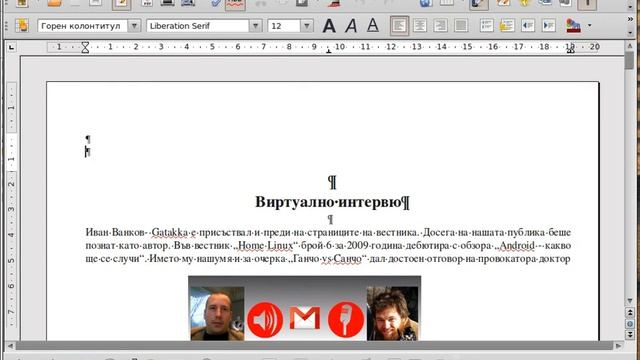Open the Styles and Formatting panel icon
The width and height of the screenshot is (640, 360).
coord(21,26)
